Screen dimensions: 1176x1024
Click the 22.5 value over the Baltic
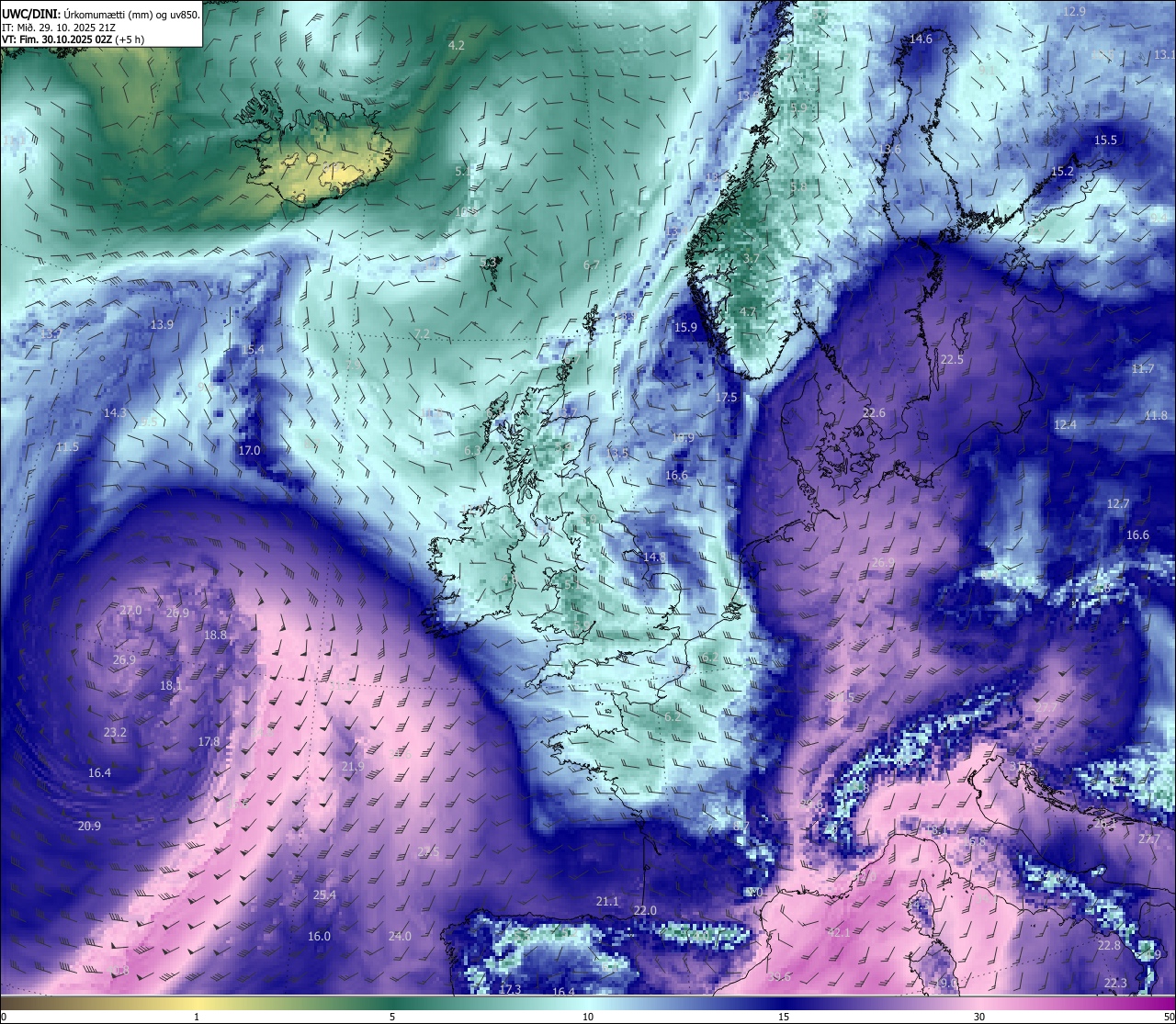pyautogui.click(x=952, y=359)
